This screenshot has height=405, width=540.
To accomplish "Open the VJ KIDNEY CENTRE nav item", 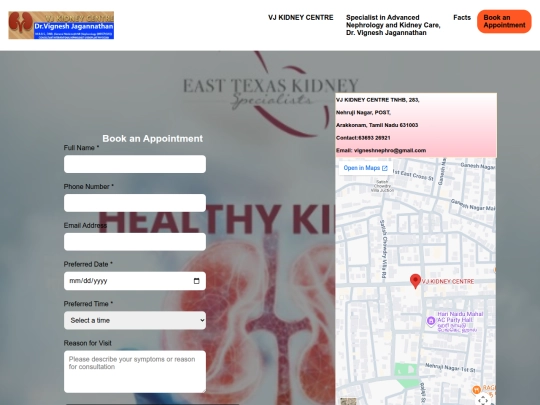I will pyautogui.click(x=301, y=18).
